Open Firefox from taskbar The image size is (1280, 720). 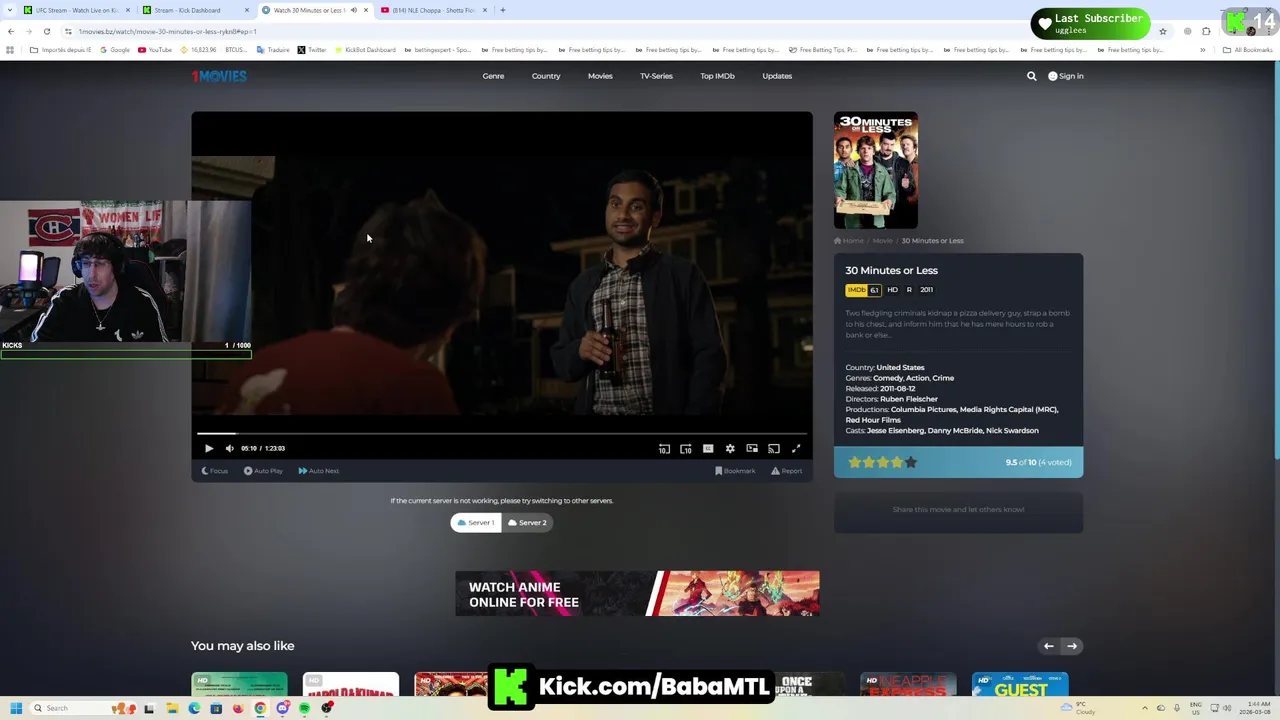(238, 708)
